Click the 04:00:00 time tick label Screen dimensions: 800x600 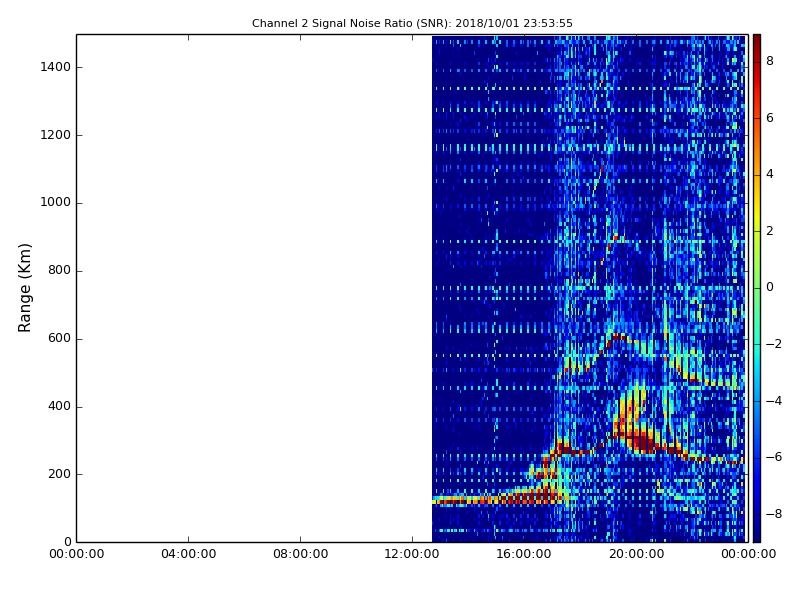point(188,554)
